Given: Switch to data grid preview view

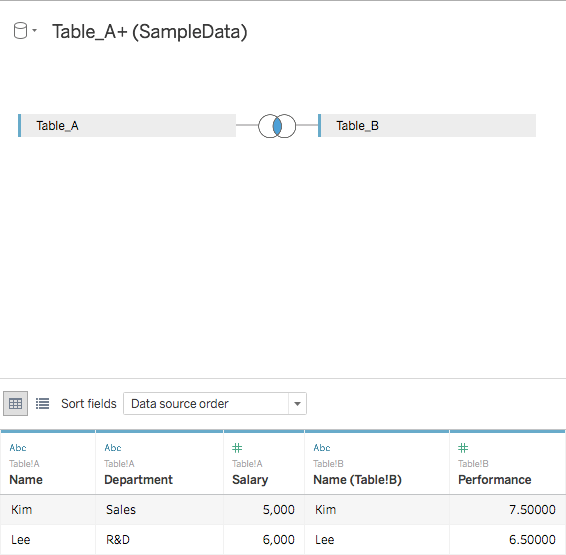Looking at the screenshot, I should [x=16, y=403].
